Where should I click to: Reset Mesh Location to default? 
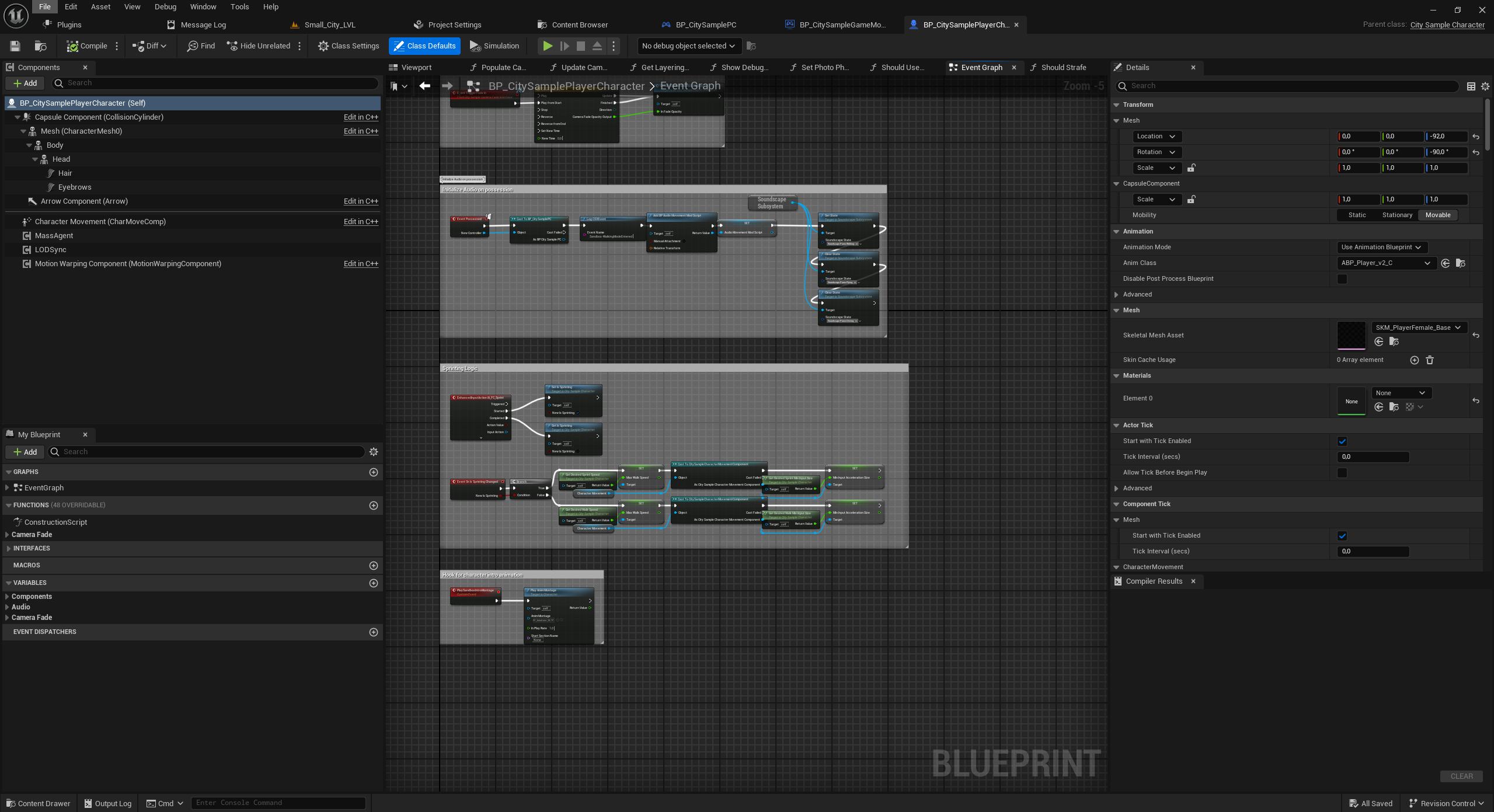(1476, 137)
